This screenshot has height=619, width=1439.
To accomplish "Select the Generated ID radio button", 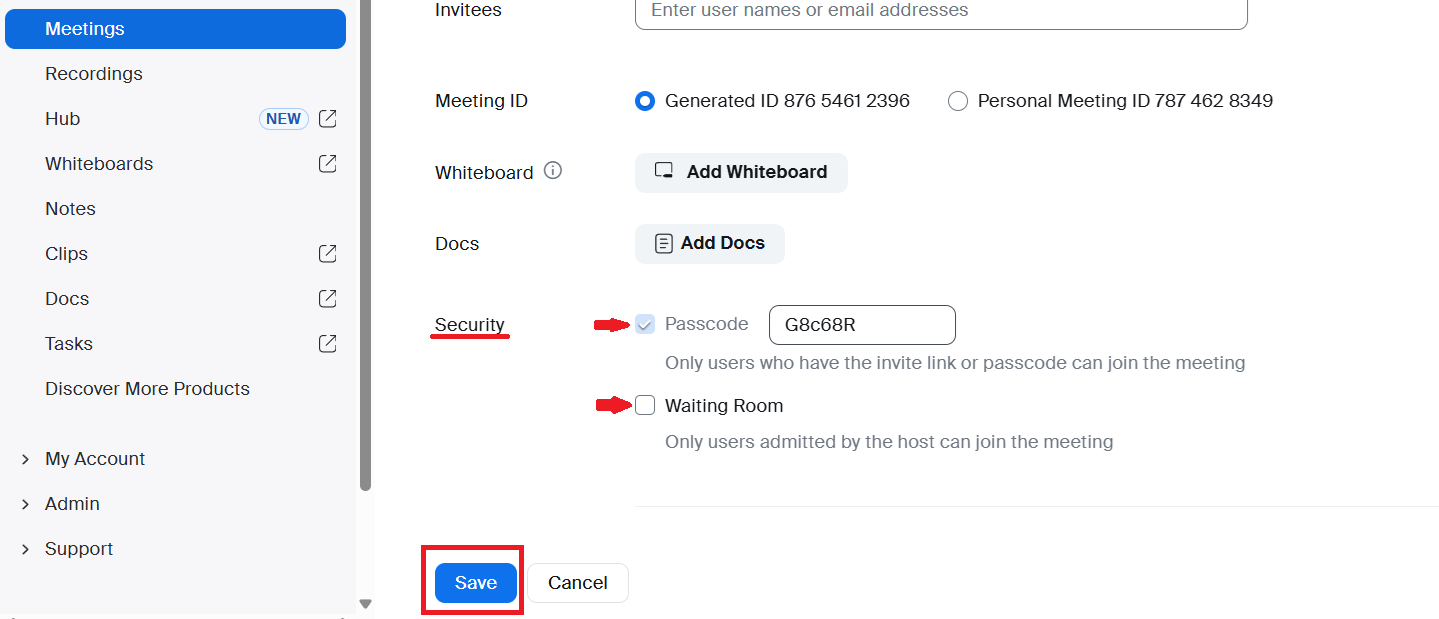I will click(646, 101).
